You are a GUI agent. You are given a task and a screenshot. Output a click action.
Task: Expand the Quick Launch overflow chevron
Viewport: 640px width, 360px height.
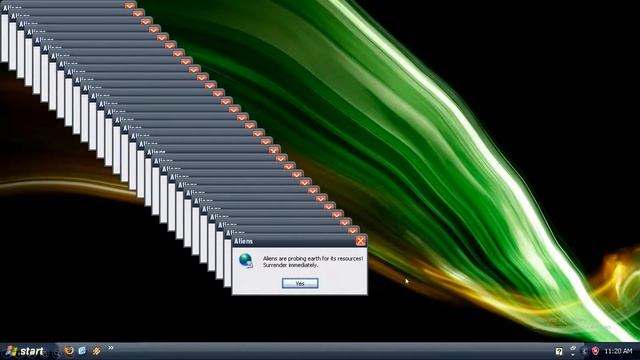111,348
